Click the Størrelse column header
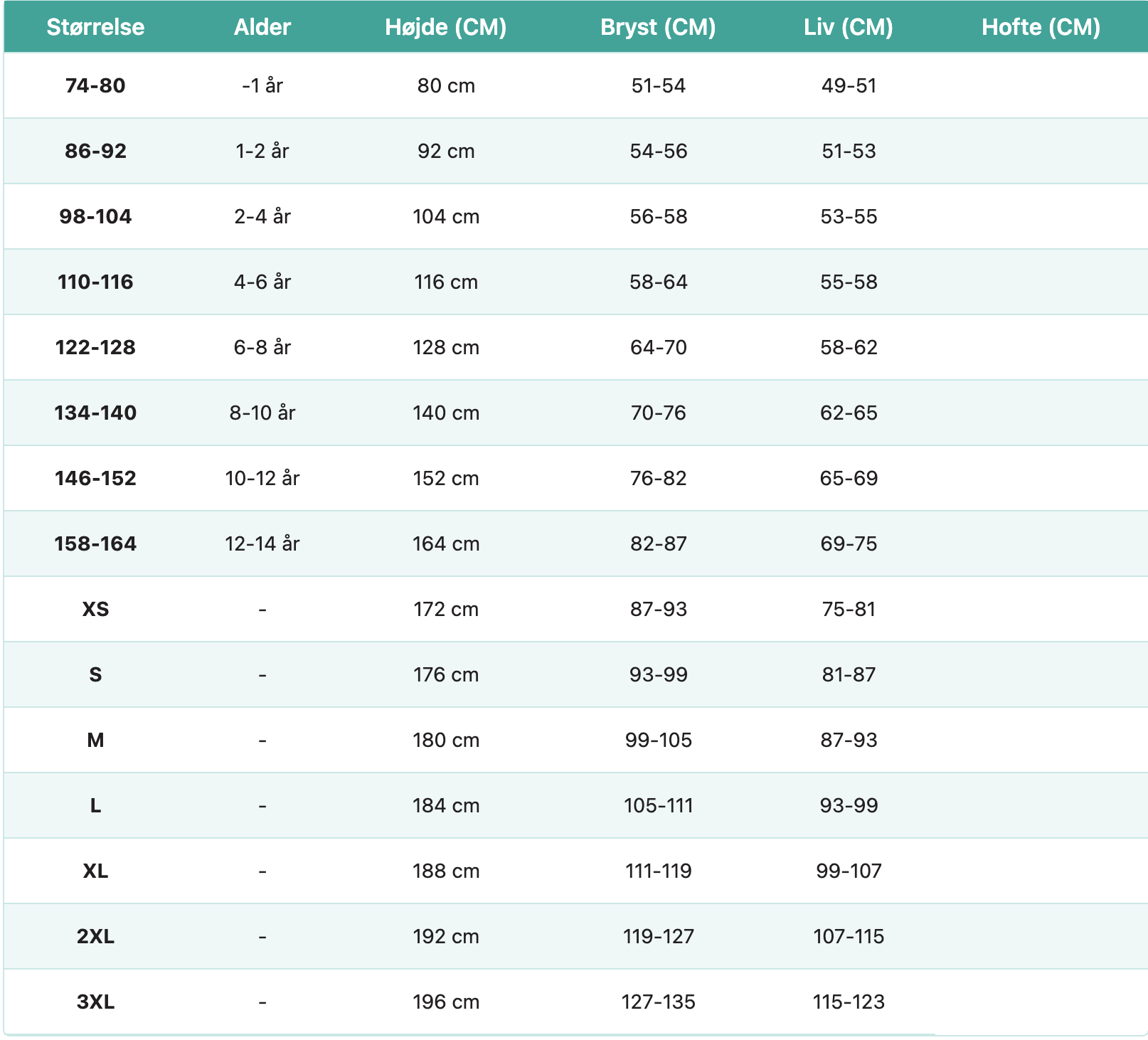Image resolution: width=1148 pixels, height=1040 pixels. pos(95,27)
